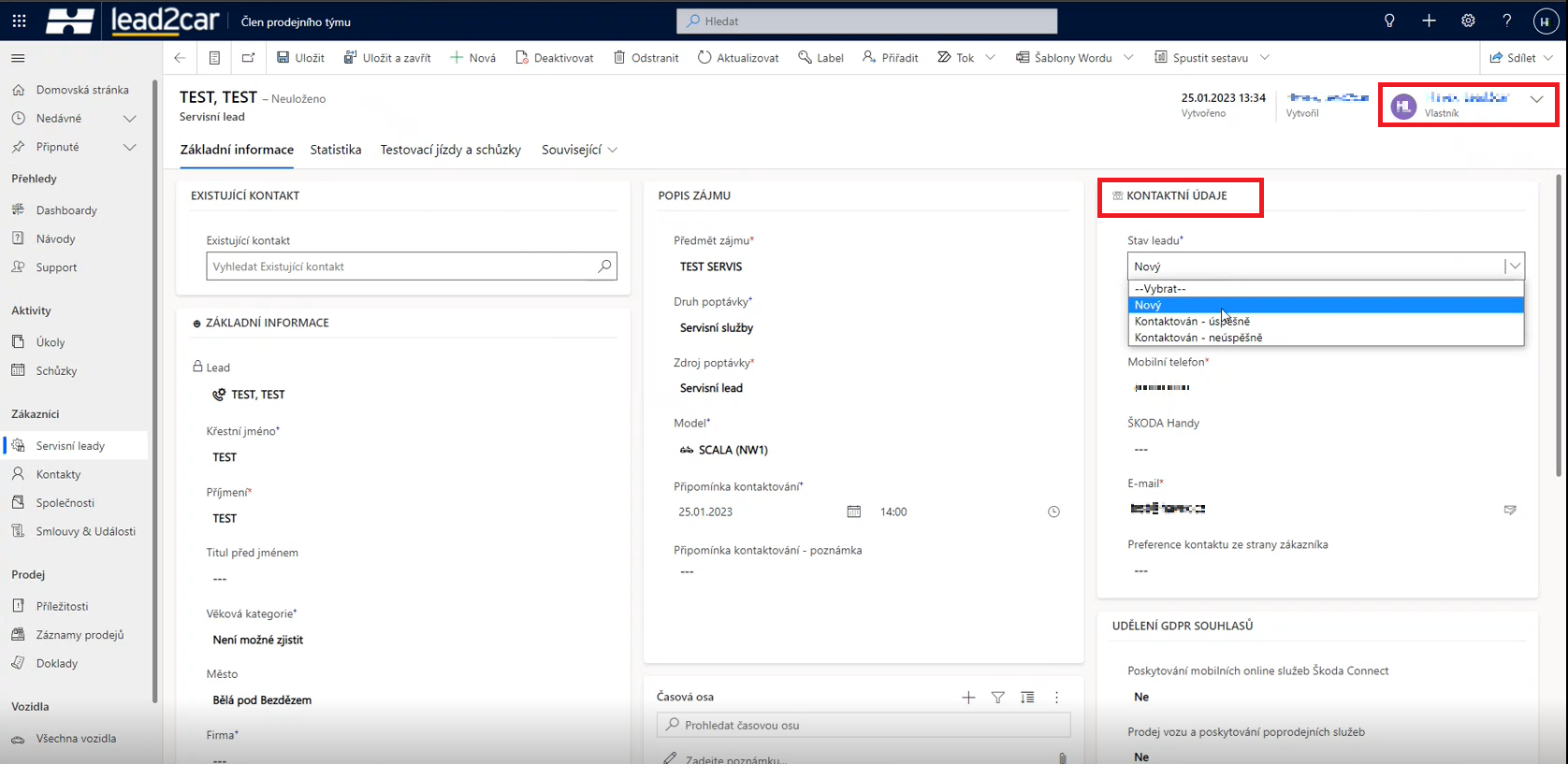Click the search icon in Existující kontakt
1568x764 pixels.
coord(604,267)
